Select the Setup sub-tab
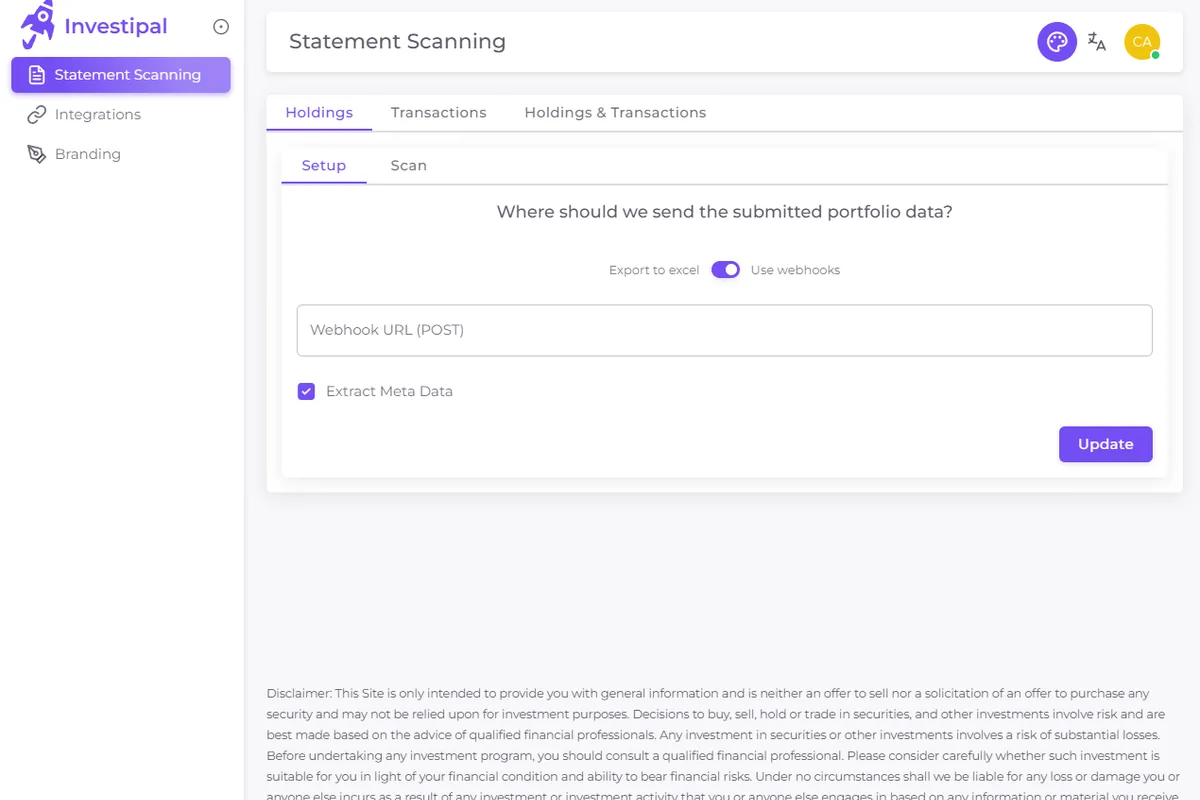This screenshot has width=1200, height=800. (x=324, y=166)
